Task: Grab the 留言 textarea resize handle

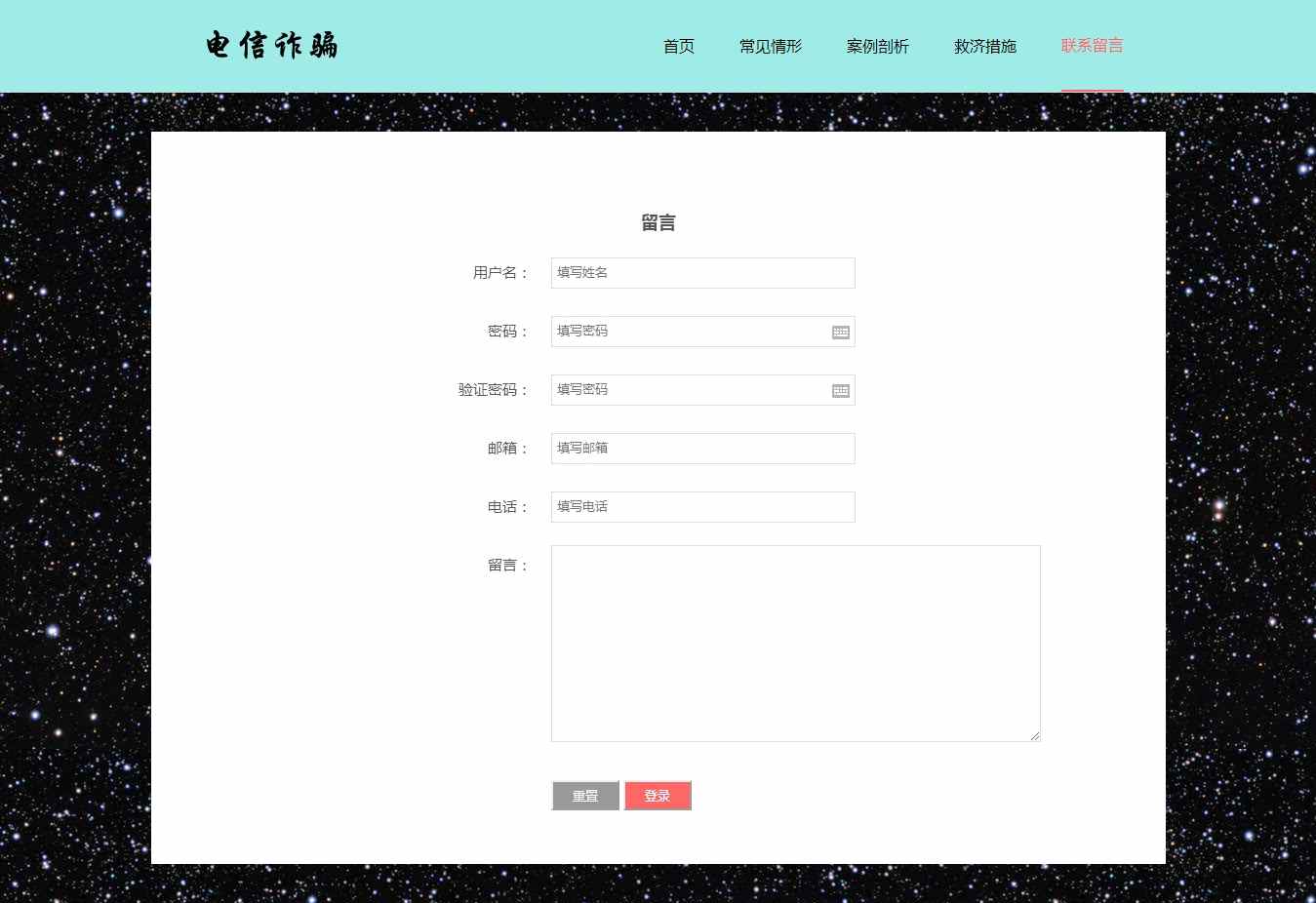Action: point(1035,736)
